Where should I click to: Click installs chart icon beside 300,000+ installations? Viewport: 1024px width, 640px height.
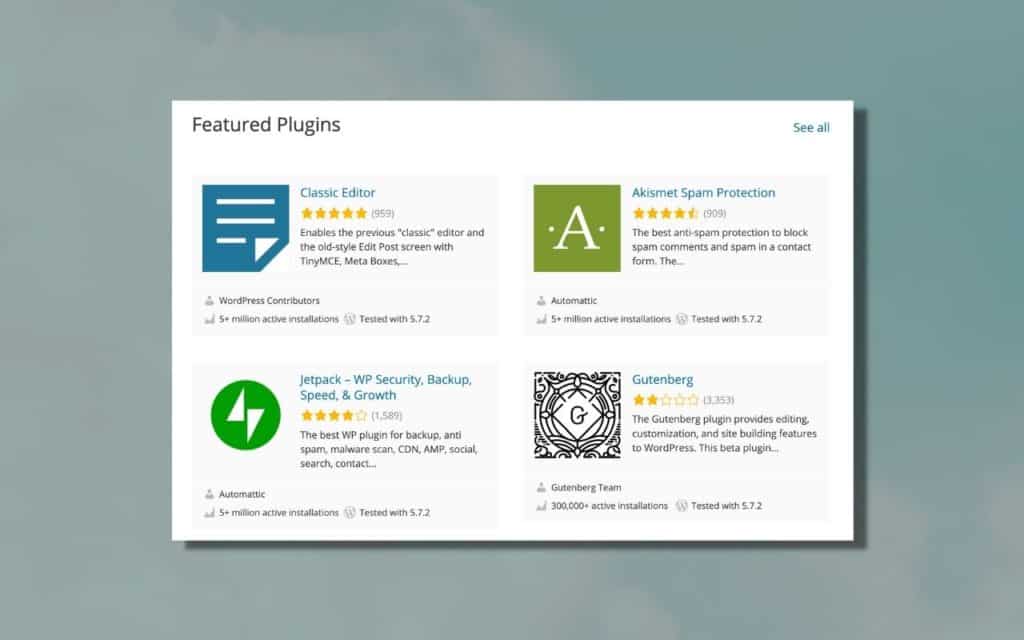click(541, 505)
